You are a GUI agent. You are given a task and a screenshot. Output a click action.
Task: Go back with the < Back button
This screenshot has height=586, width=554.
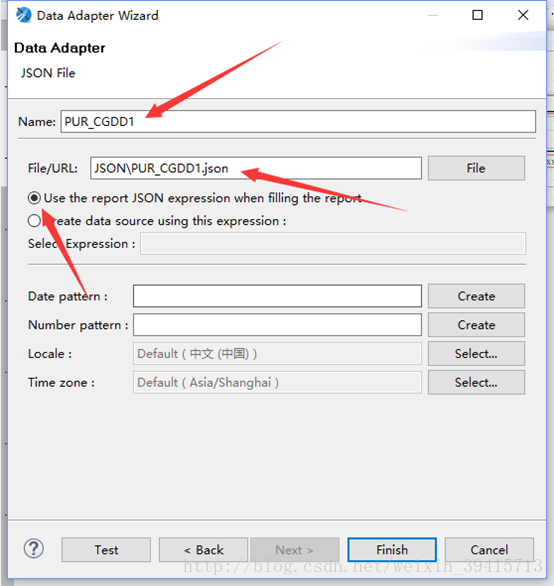tap(203, 550)
